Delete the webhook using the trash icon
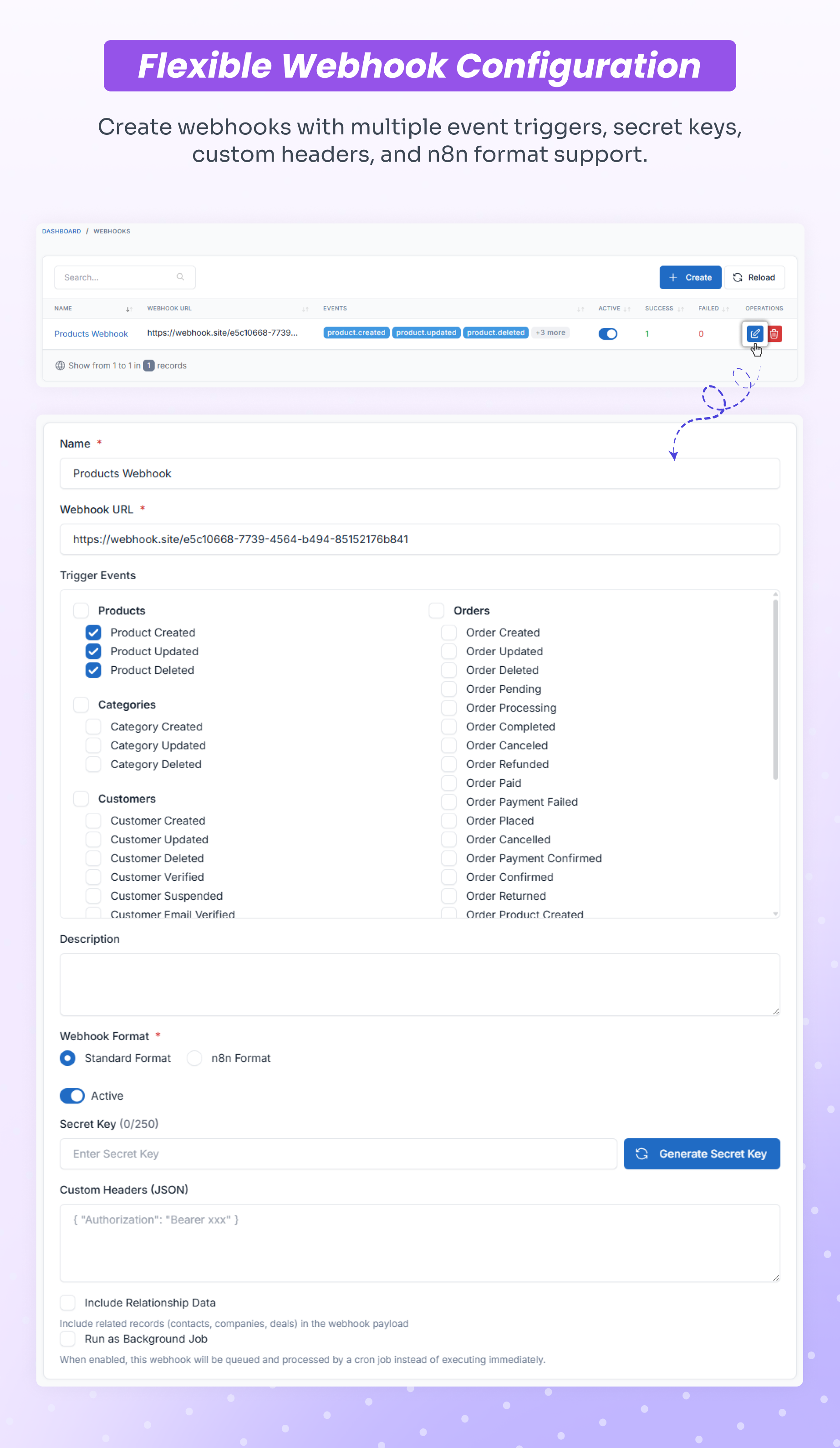Screen dimensions: 840x1448 click(774, 333)
